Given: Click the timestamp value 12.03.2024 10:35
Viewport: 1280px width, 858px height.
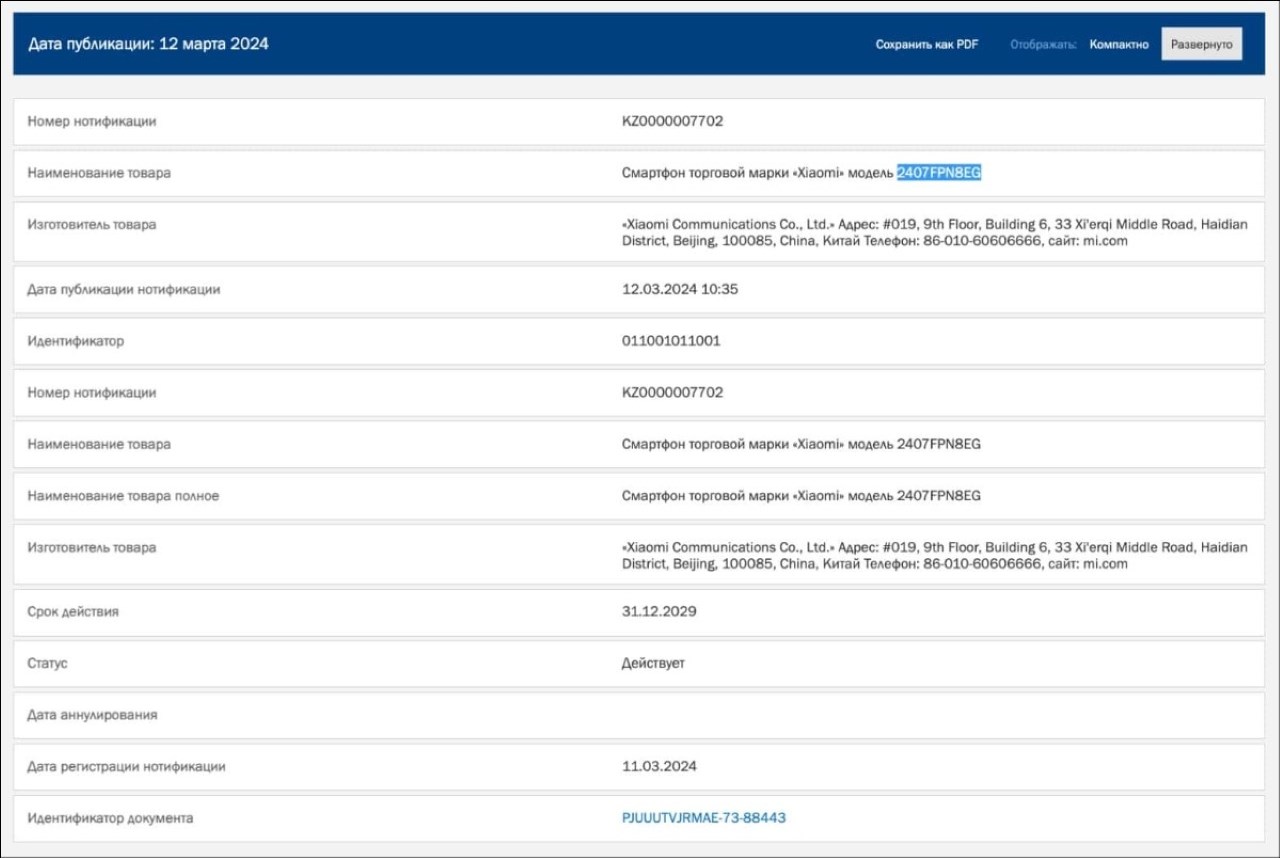Looking at the screenshot, I should [680, 290].
